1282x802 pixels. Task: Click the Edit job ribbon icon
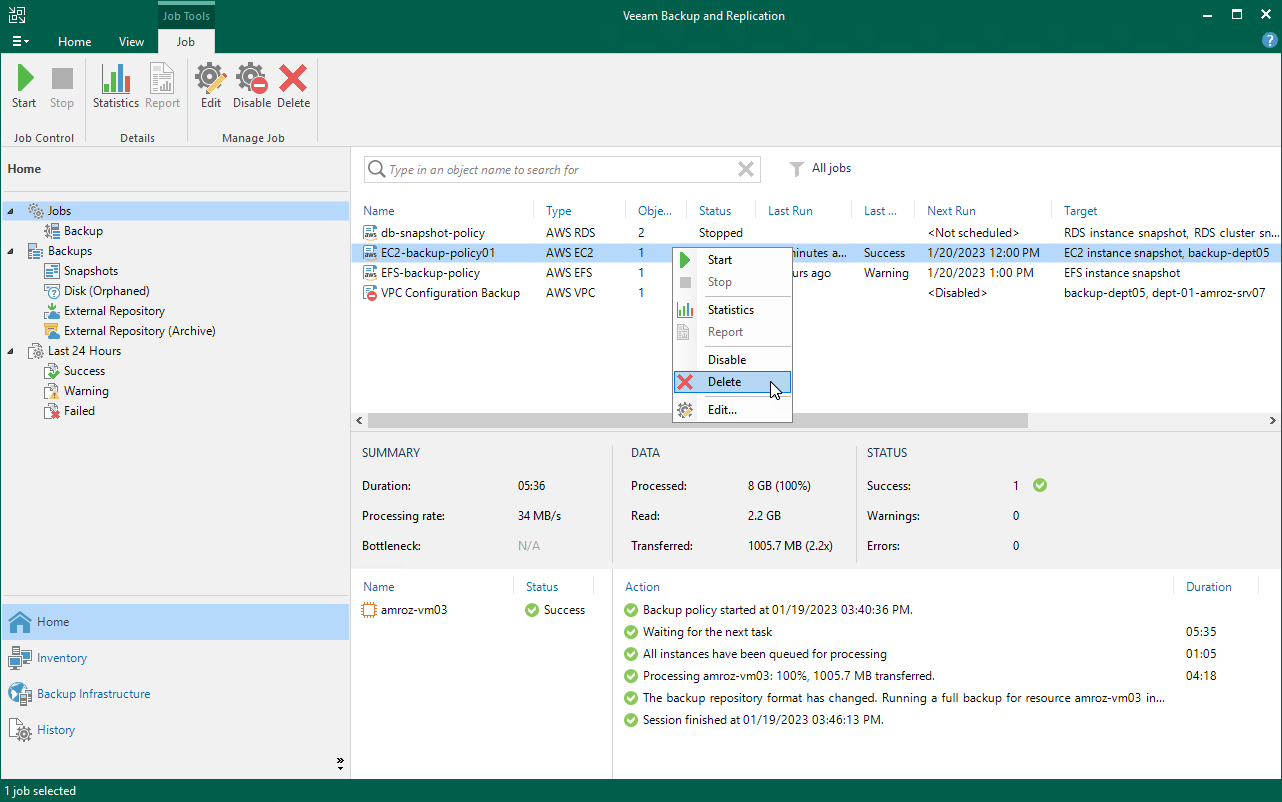pyautogui.click(x=211, y=87)
